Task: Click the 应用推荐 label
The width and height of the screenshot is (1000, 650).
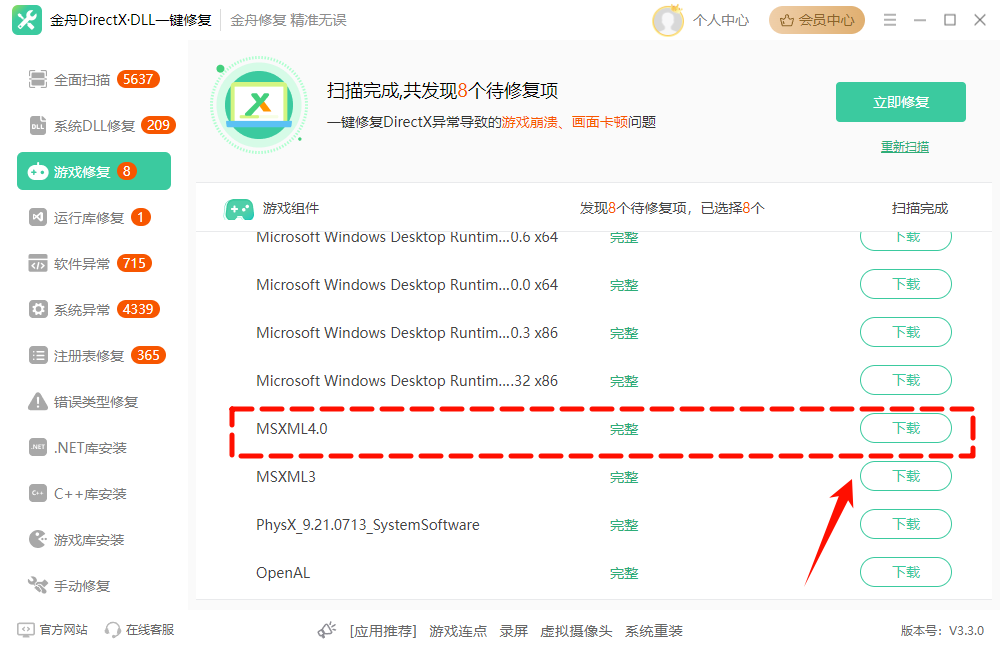Action: (383, 631)
